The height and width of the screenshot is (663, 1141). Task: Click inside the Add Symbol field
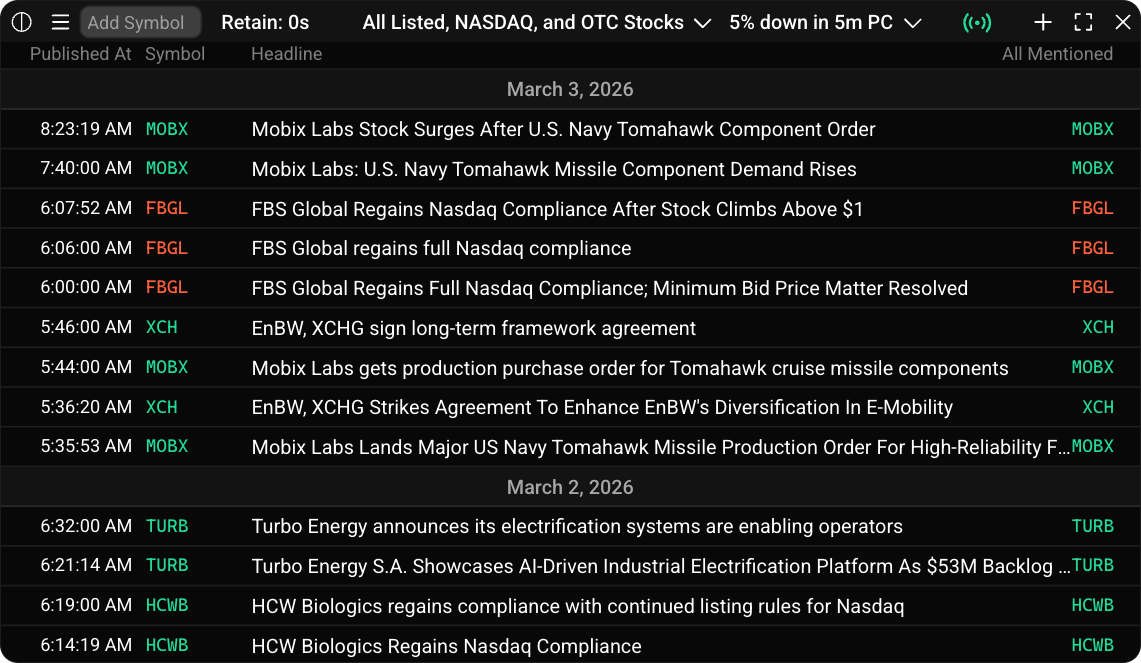[140, 21]
